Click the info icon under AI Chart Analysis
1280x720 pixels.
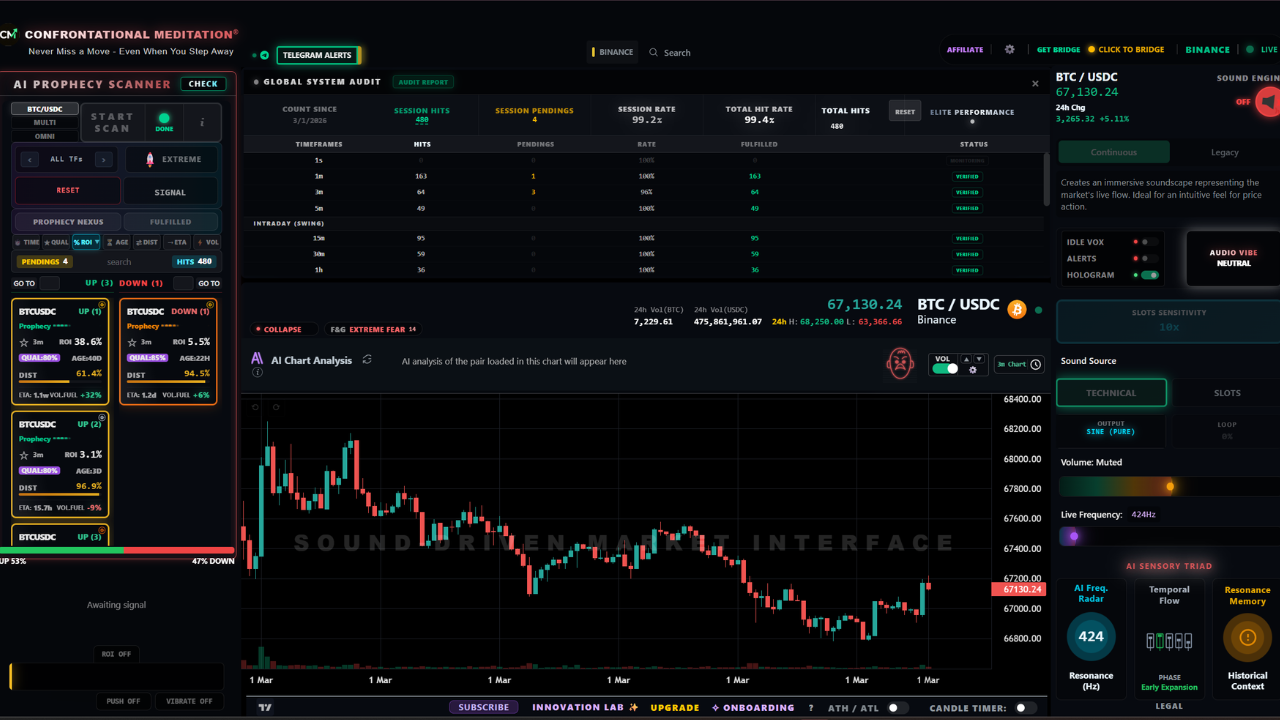[x=258, y=372]
